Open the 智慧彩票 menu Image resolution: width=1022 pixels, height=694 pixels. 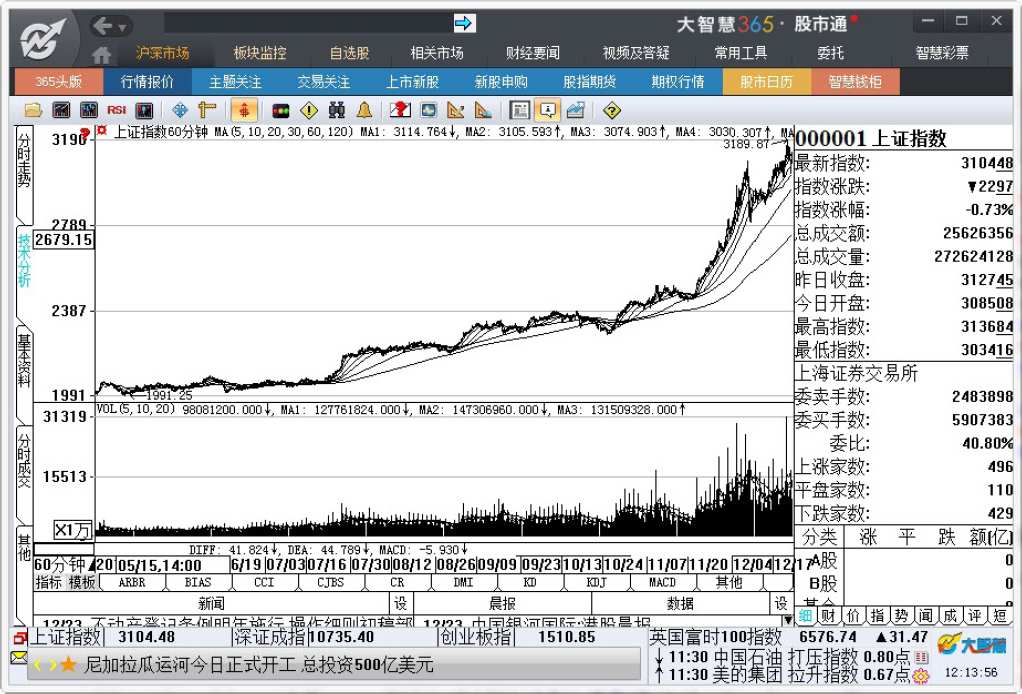pyautogui.click(x=942, y=53)
